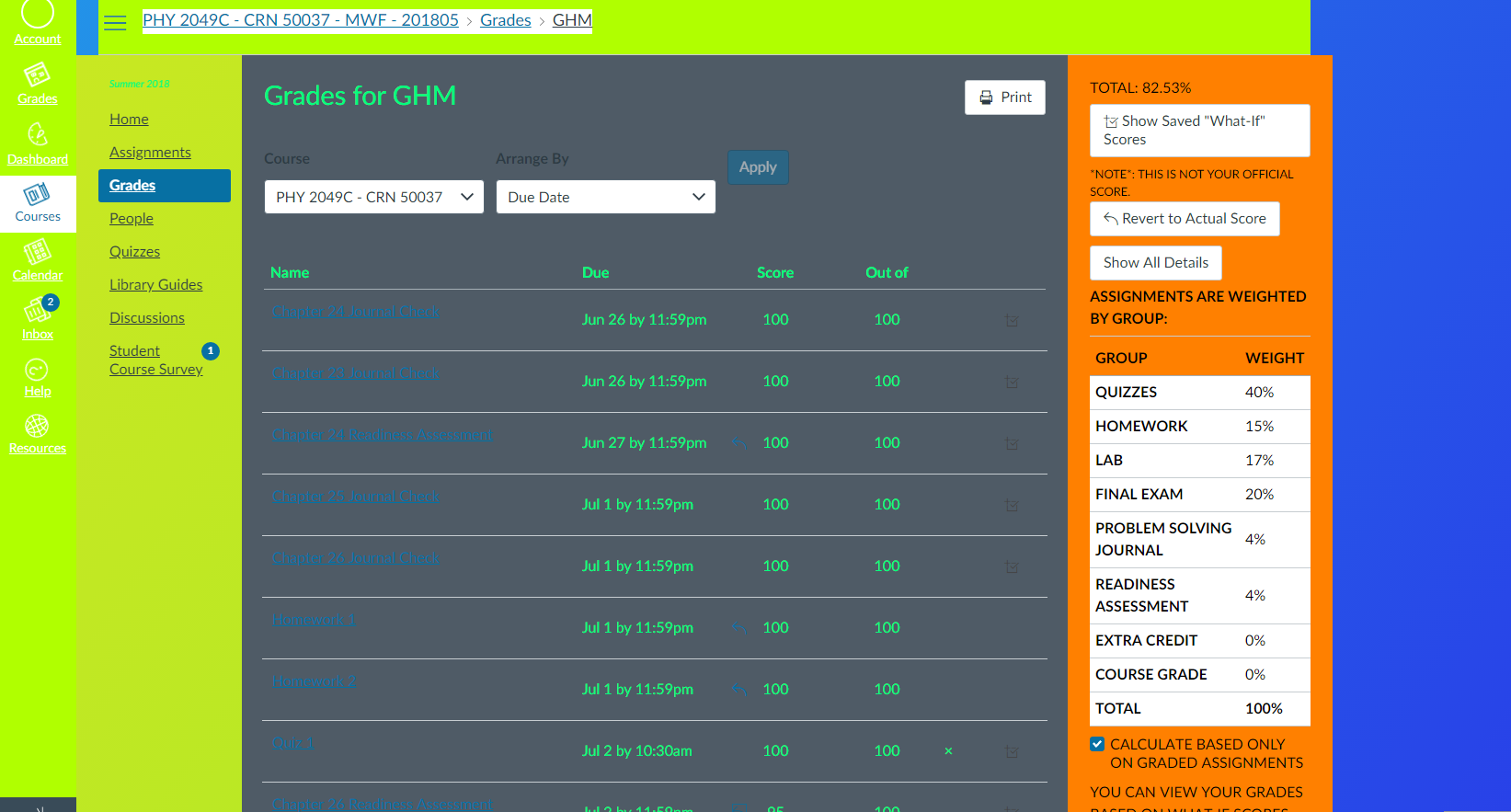
Task: Toggle Calculate based only on graded assignments
Action: (x=1097, y=744)
